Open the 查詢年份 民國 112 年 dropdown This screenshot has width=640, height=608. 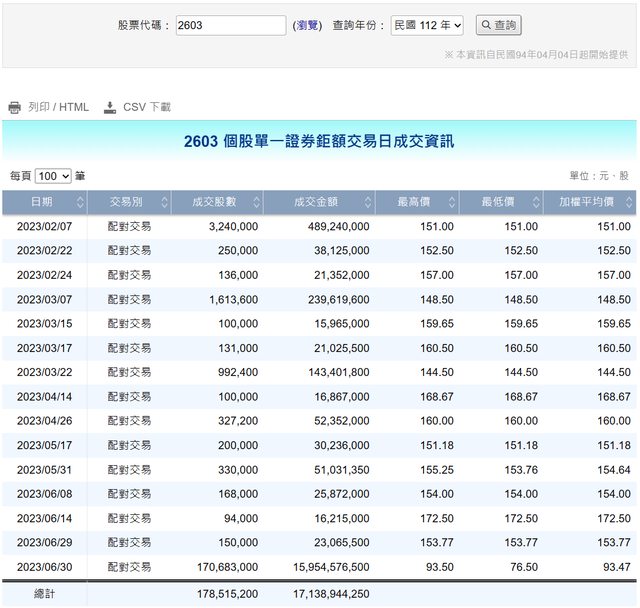pyautogui.click(x=427, y=25)
